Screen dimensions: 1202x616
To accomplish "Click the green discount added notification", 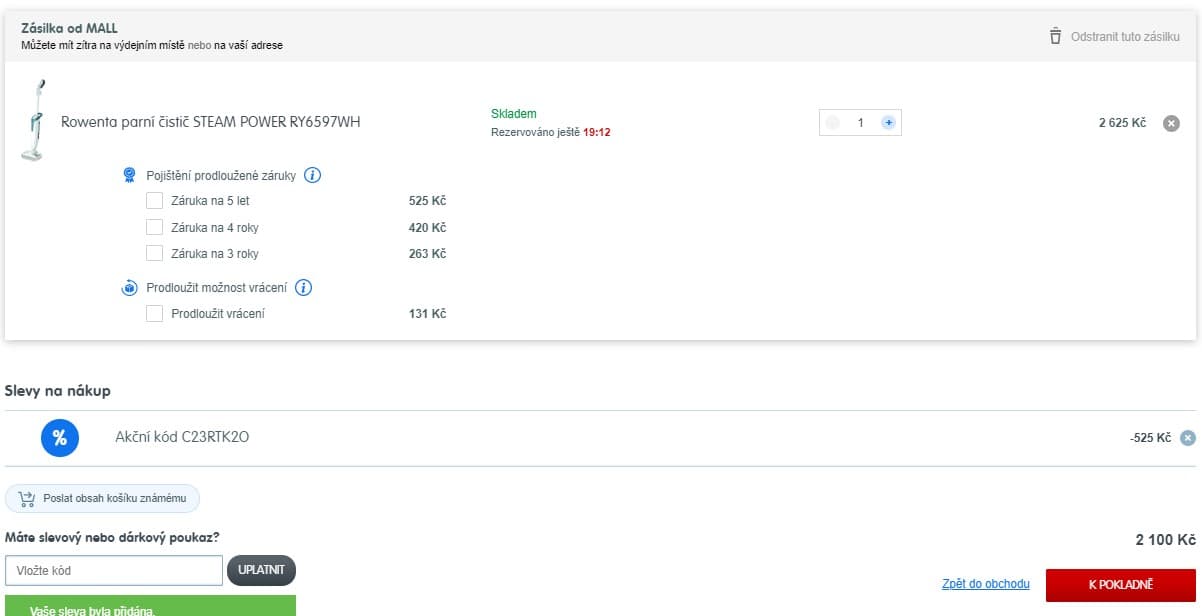I will click(x=150, y=605).
